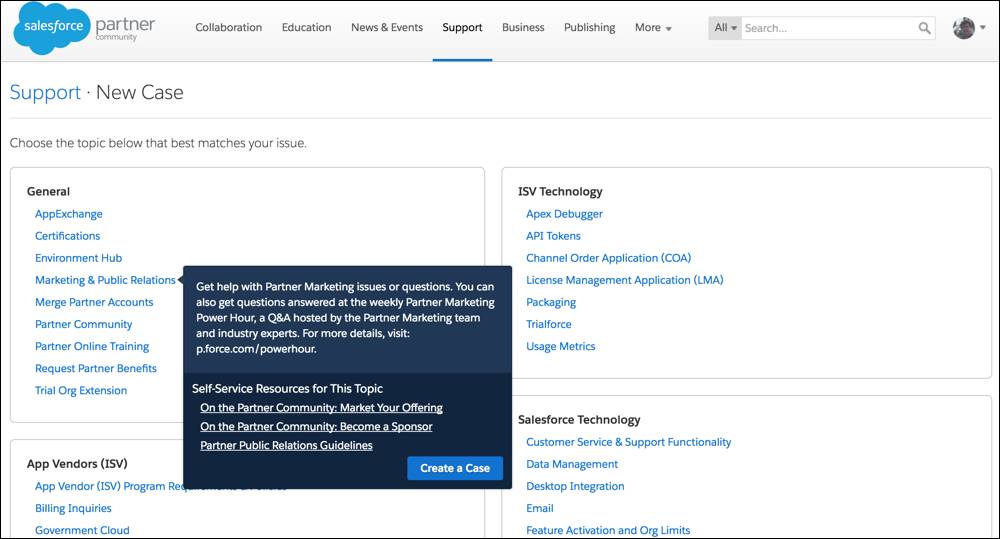
Task: Click the Support breadcrumb link
Action: click(45, 92)
